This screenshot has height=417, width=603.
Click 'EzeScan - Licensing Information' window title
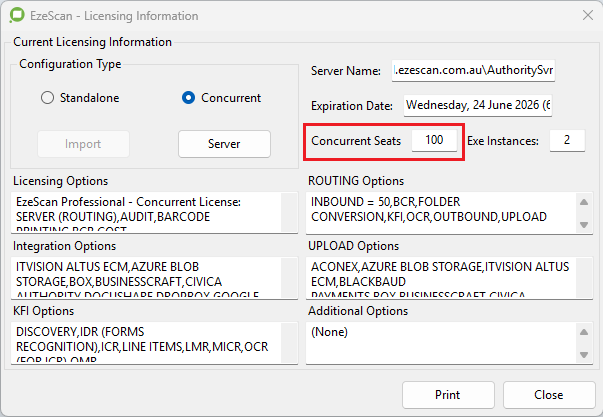coord(114,16)
